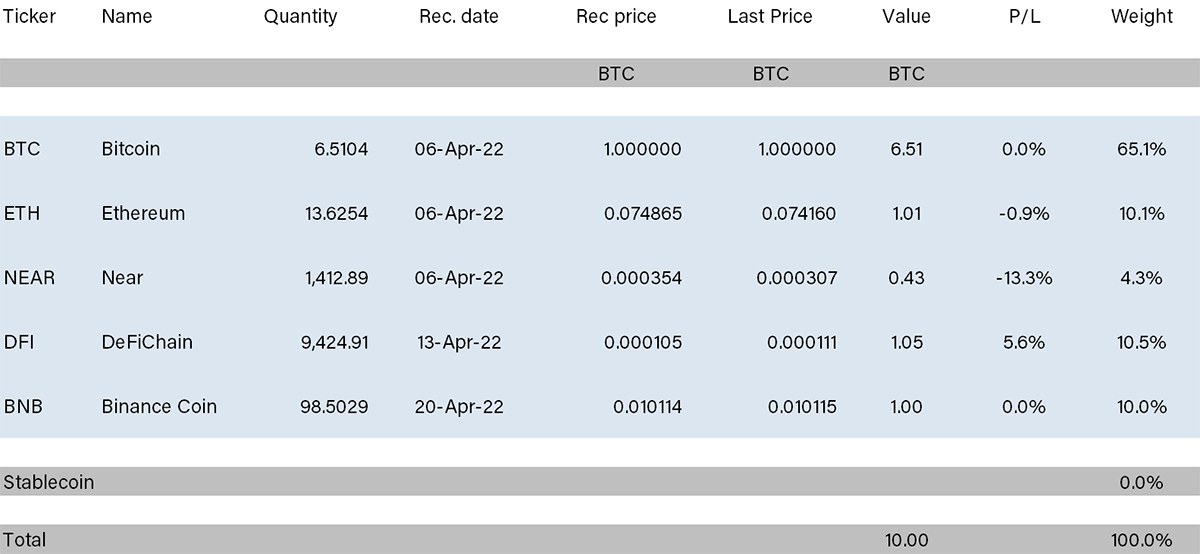Click the Ticker column header
Viewport: 1200px width, 554px height.
coord(30,16)
